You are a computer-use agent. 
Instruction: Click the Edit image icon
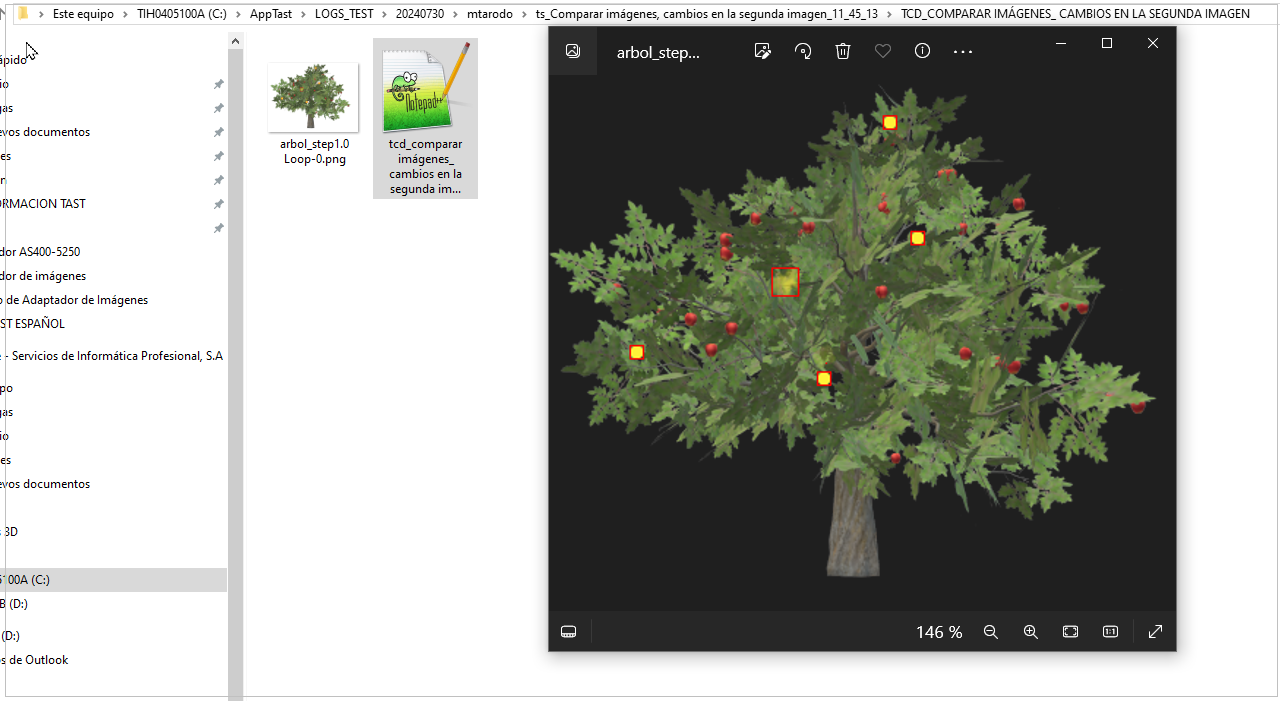[763, 51]
